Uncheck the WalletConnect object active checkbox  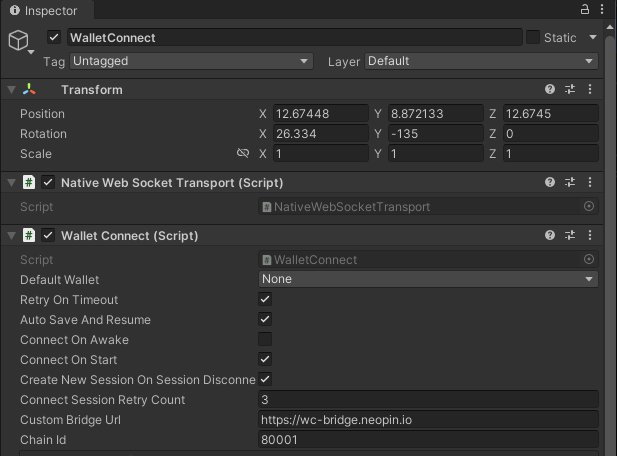pos(54,38)
